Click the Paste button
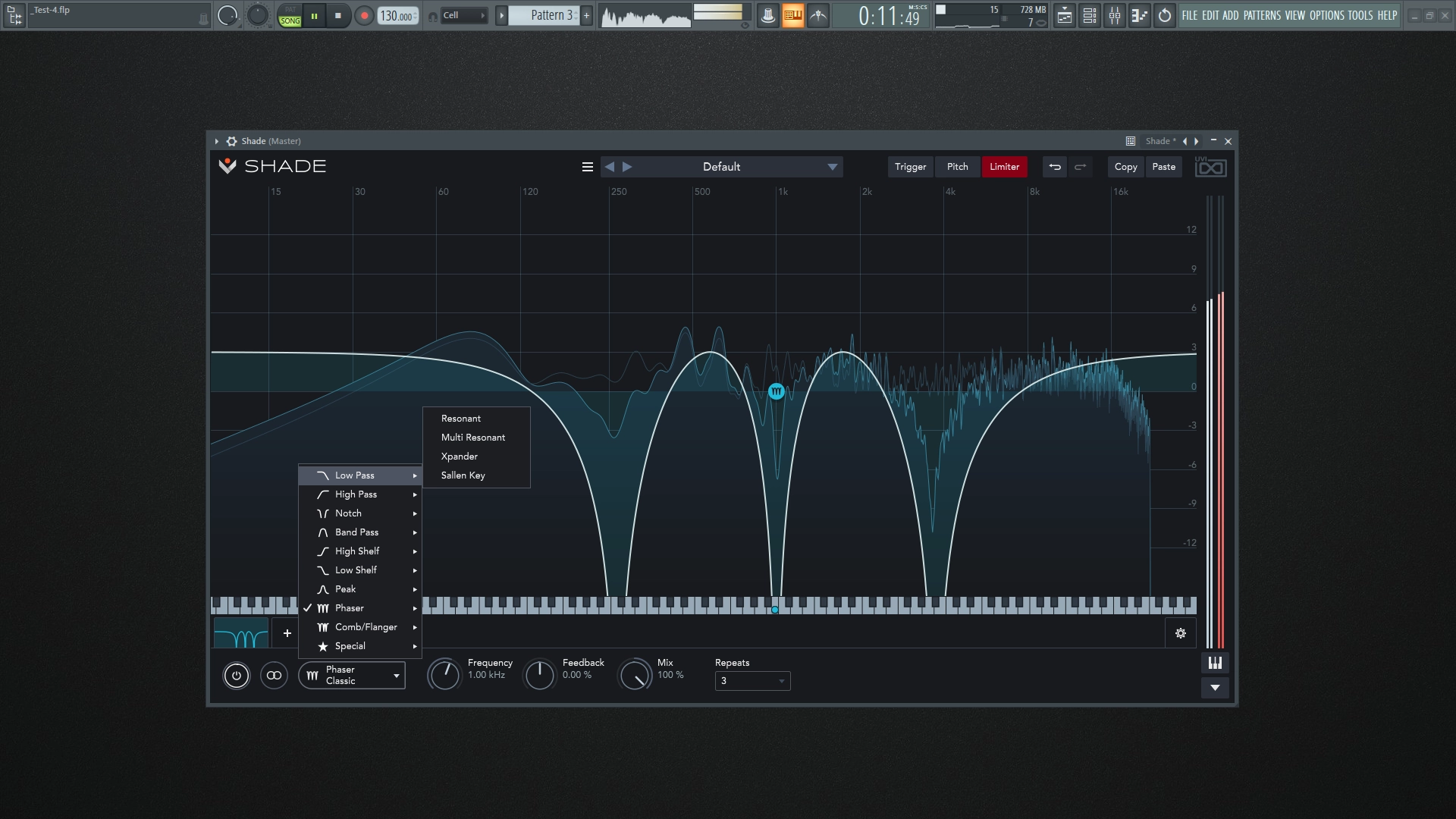Screen dimensions: 1456x819 pyautogui.click(x=1163, y=167)
